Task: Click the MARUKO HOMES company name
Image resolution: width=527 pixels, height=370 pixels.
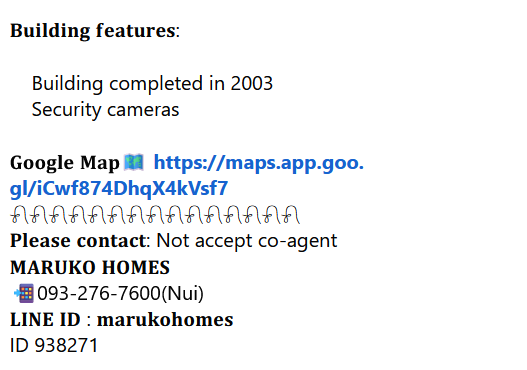Action: pyautogui.click(x=90, y=268)
